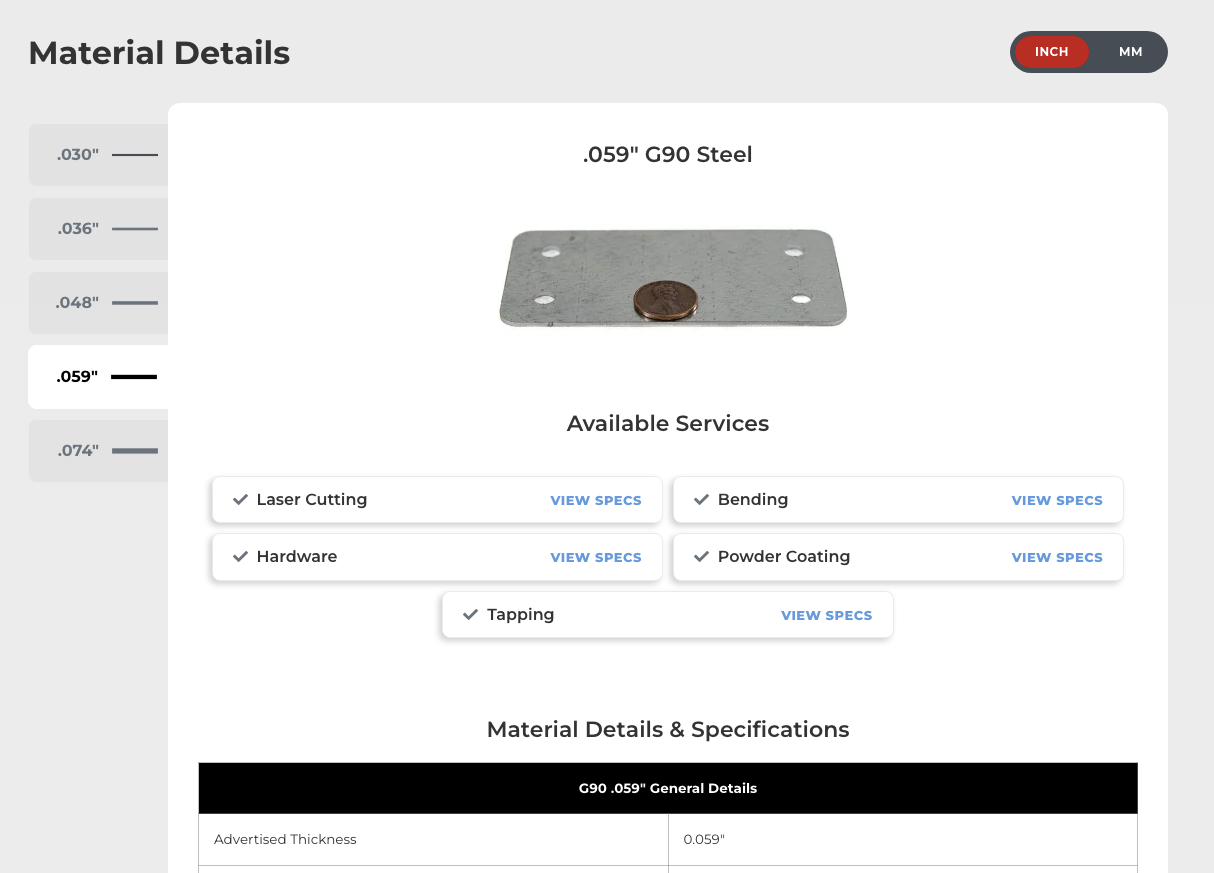Image resolution: width=1214 pixels, height=873 pixels.
Task: Click the Bending checkmark icon
Action: click(x=701, y=500)
